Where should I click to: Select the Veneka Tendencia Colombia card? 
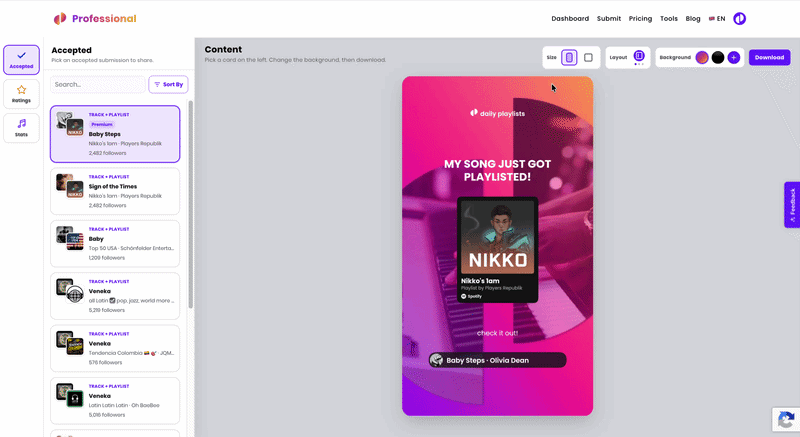(x=115, y=348)
